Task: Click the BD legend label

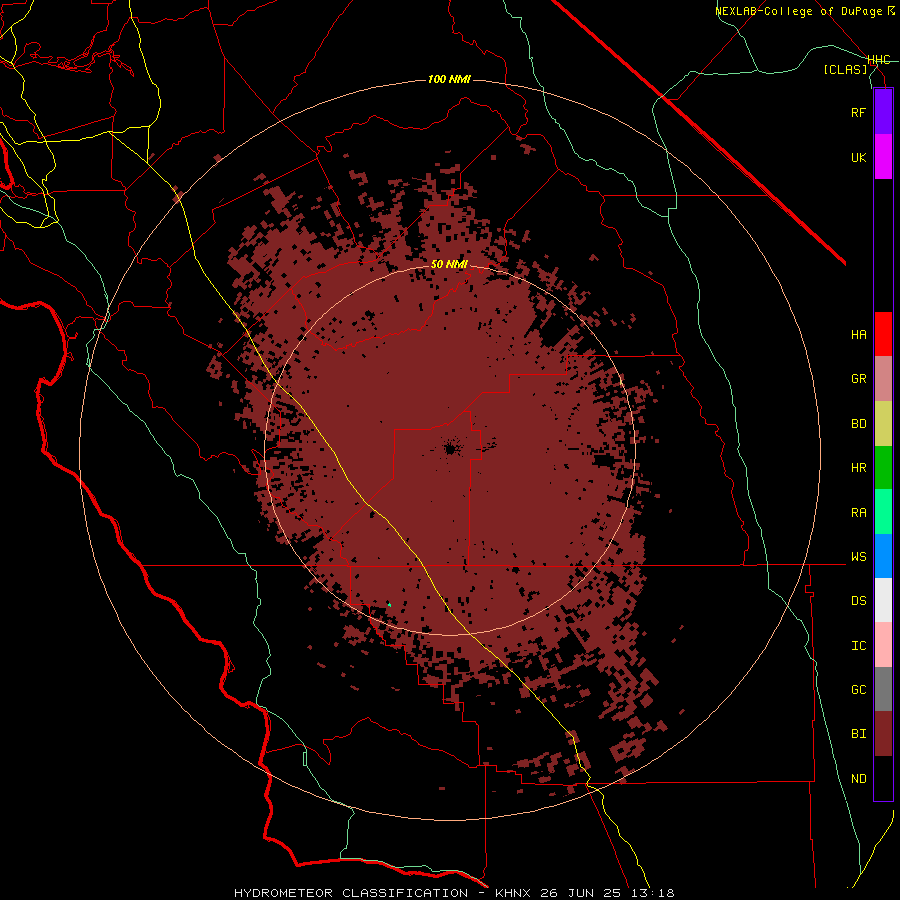Action: [858, 424]
